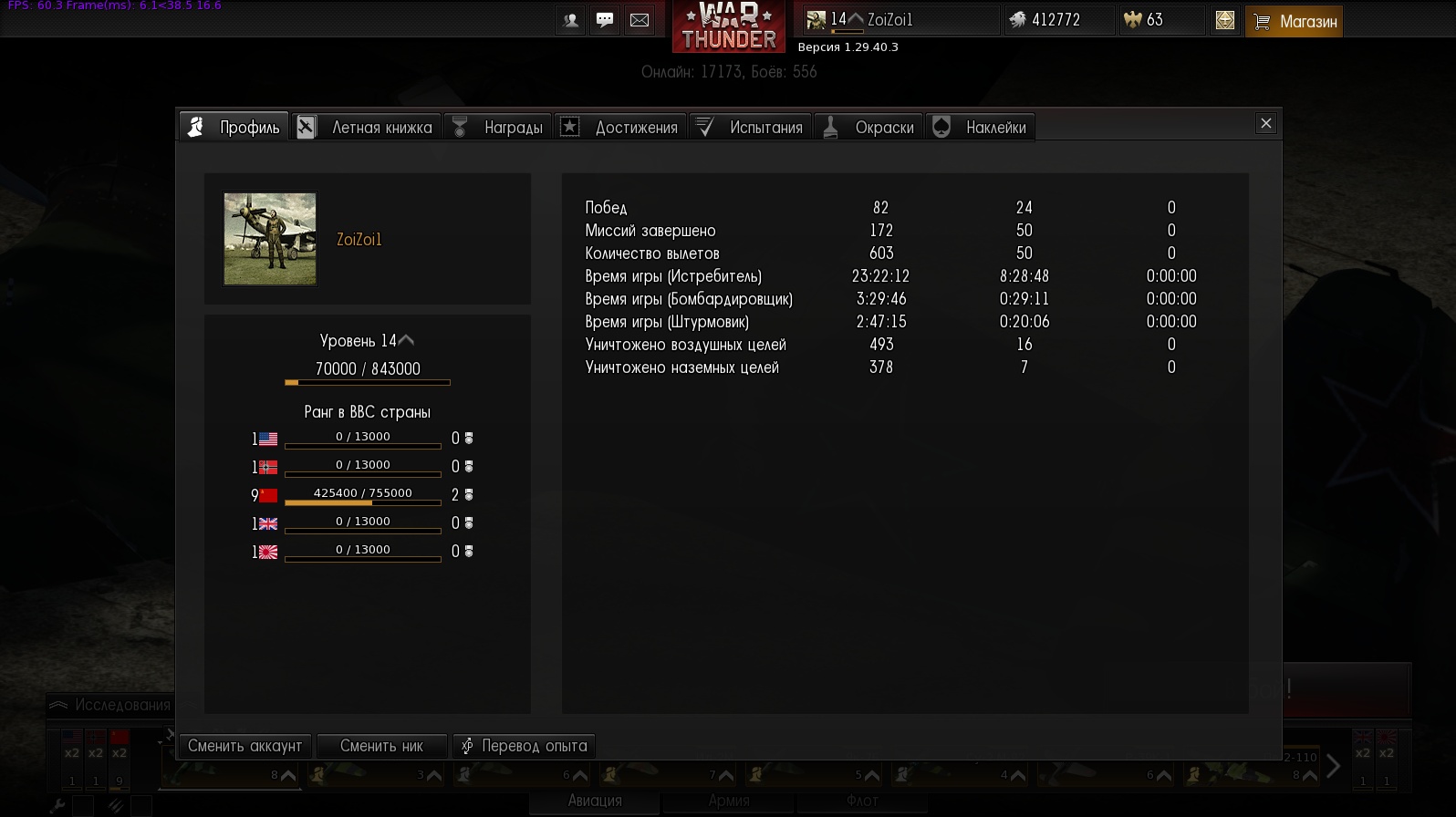Open the Летная книжка tab
The height and width of the screenshot is (817, 1456).
pyautogui.click(x=368, y=127)
